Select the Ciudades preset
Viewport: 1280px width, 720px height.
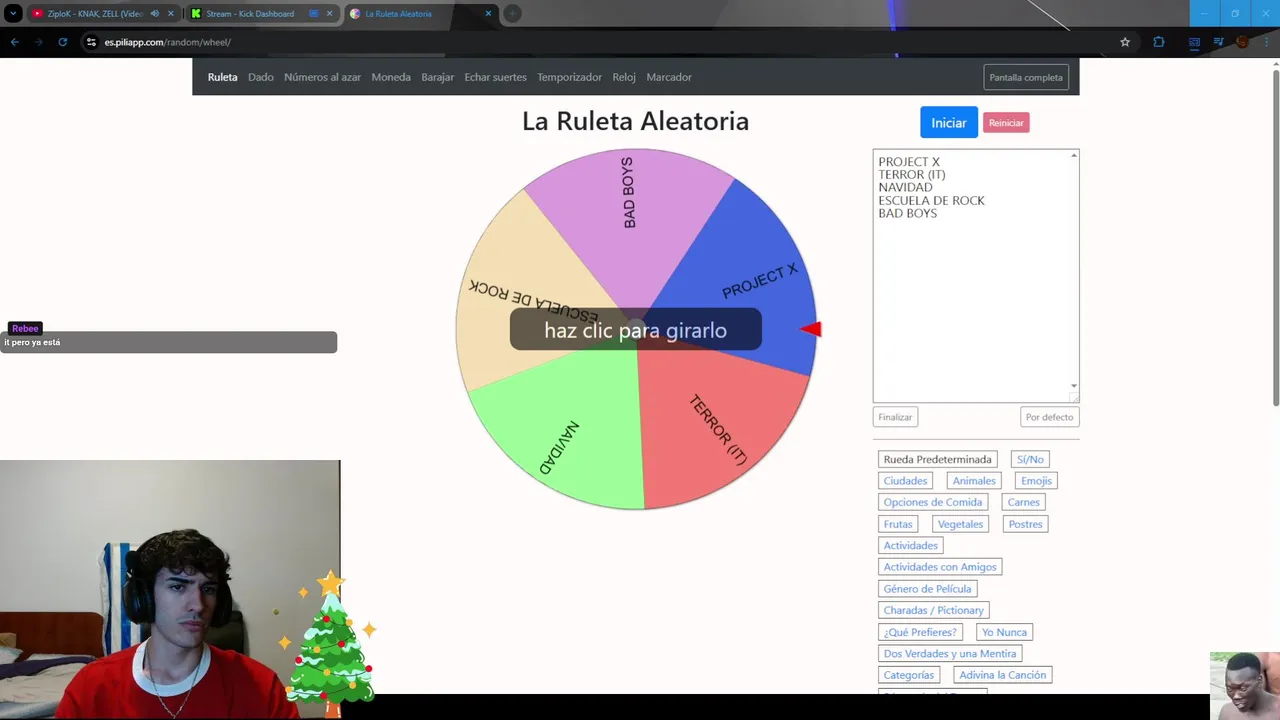point(905,481)
